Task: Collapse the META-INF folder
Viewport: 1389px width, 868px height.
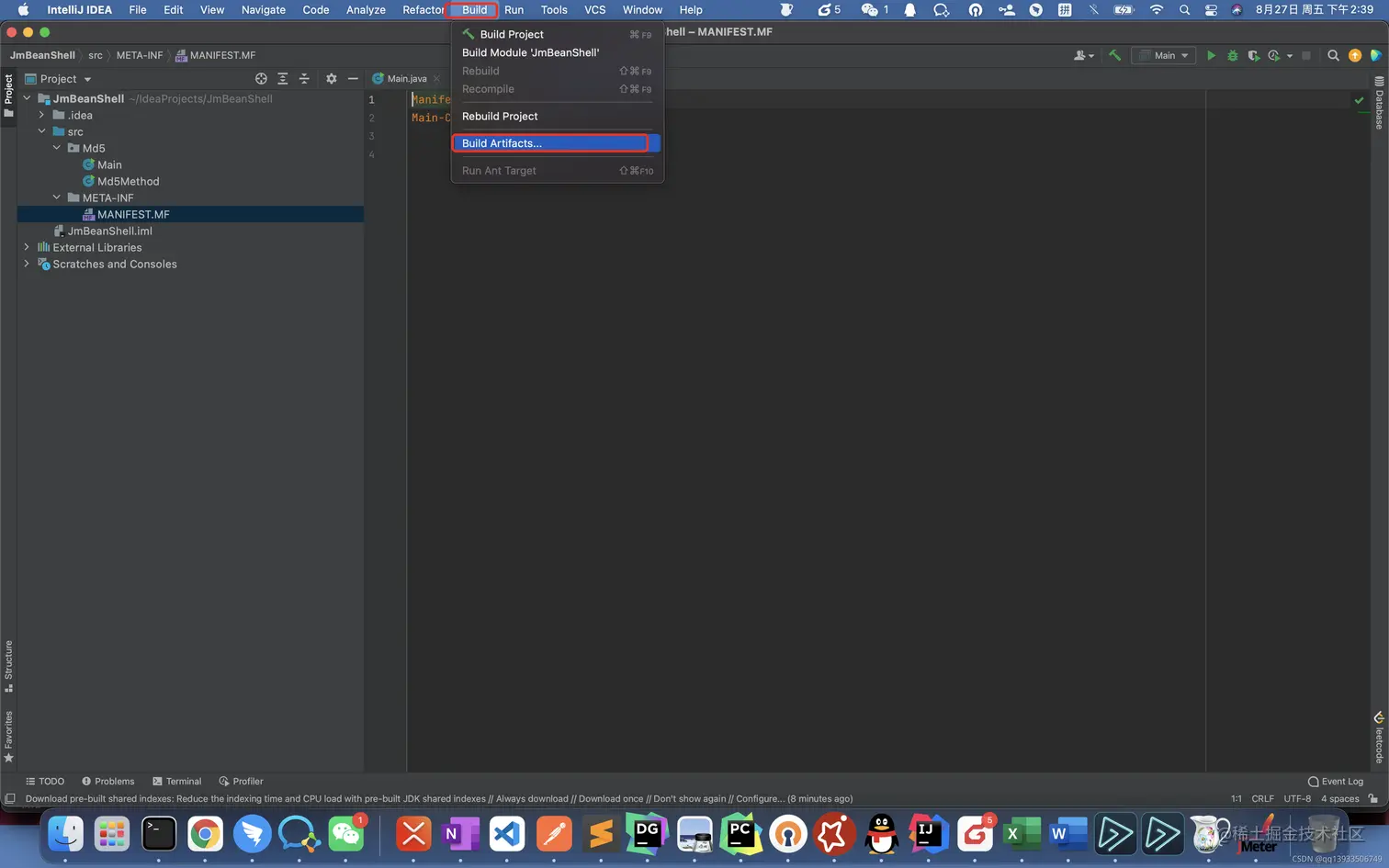Action: pyautogui.click(x=56, y=197)
